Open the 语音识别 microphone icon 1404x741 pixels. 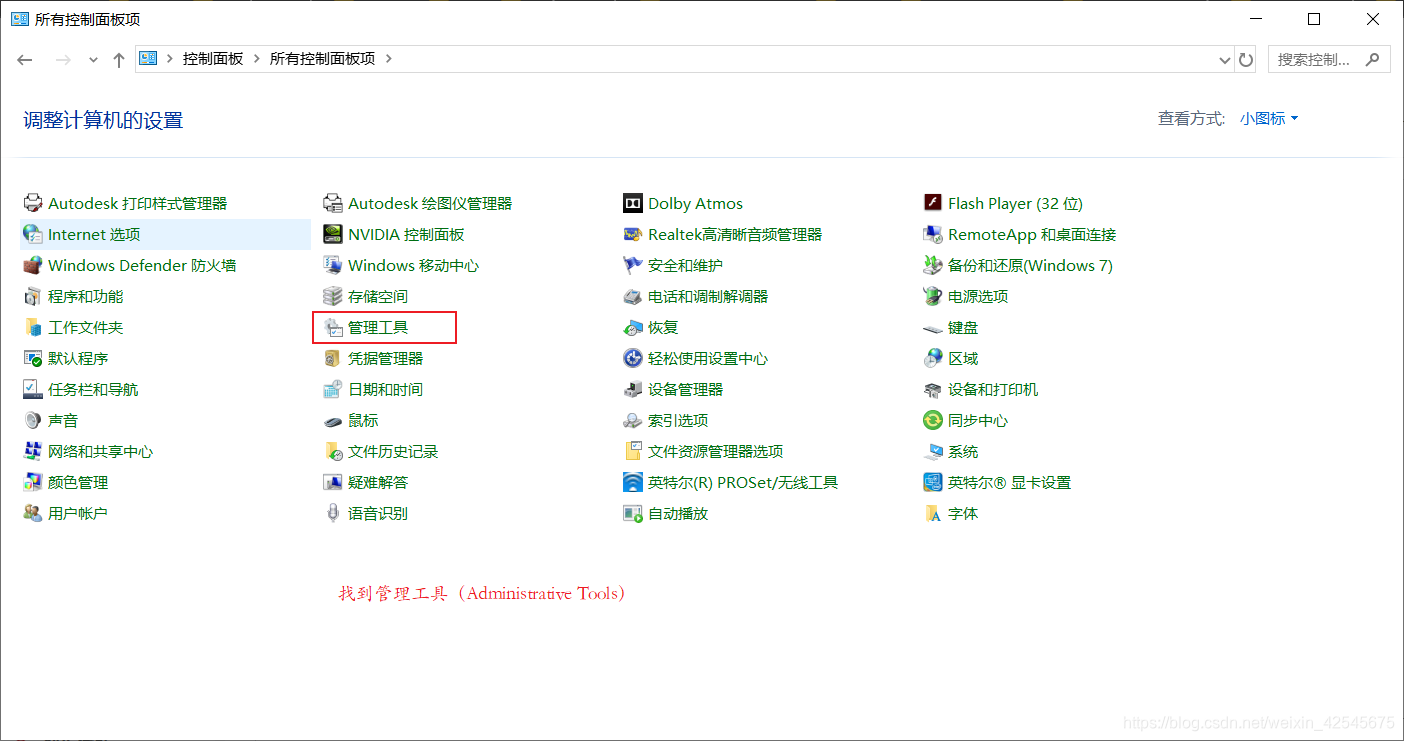pyautogui.click(x=333, y=514)
